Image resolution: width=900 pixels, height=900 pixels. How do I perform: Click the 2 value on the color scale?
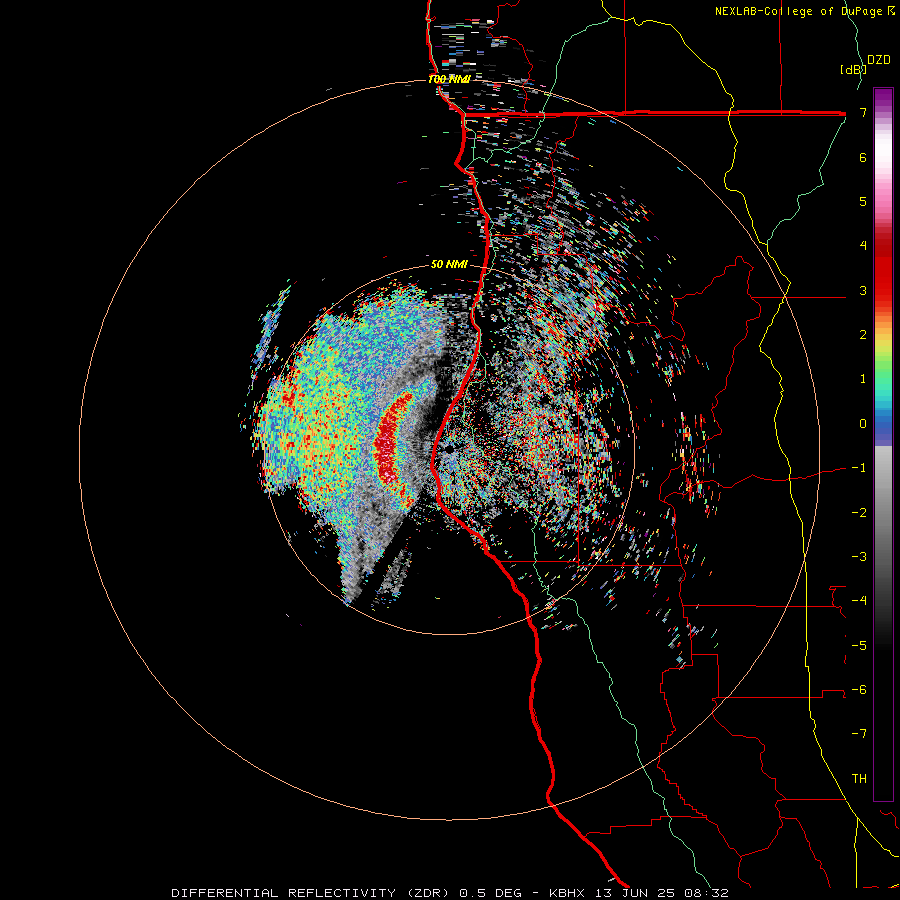tap(863, 335)
